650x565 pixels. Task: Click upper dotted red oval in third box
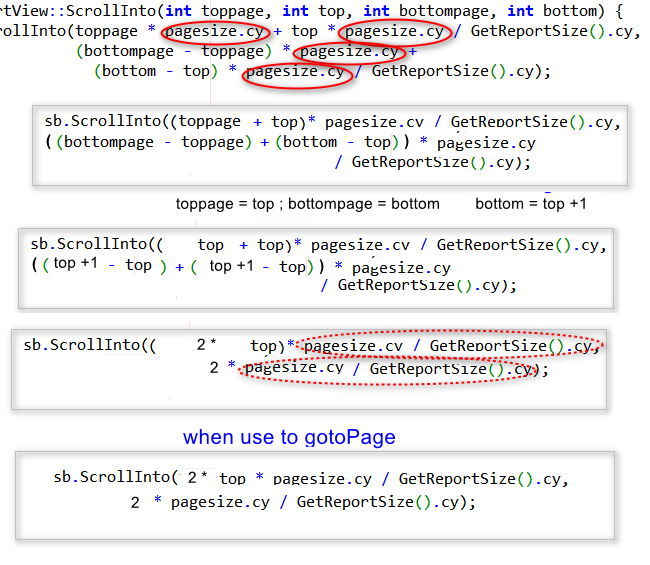coord(452,346)
